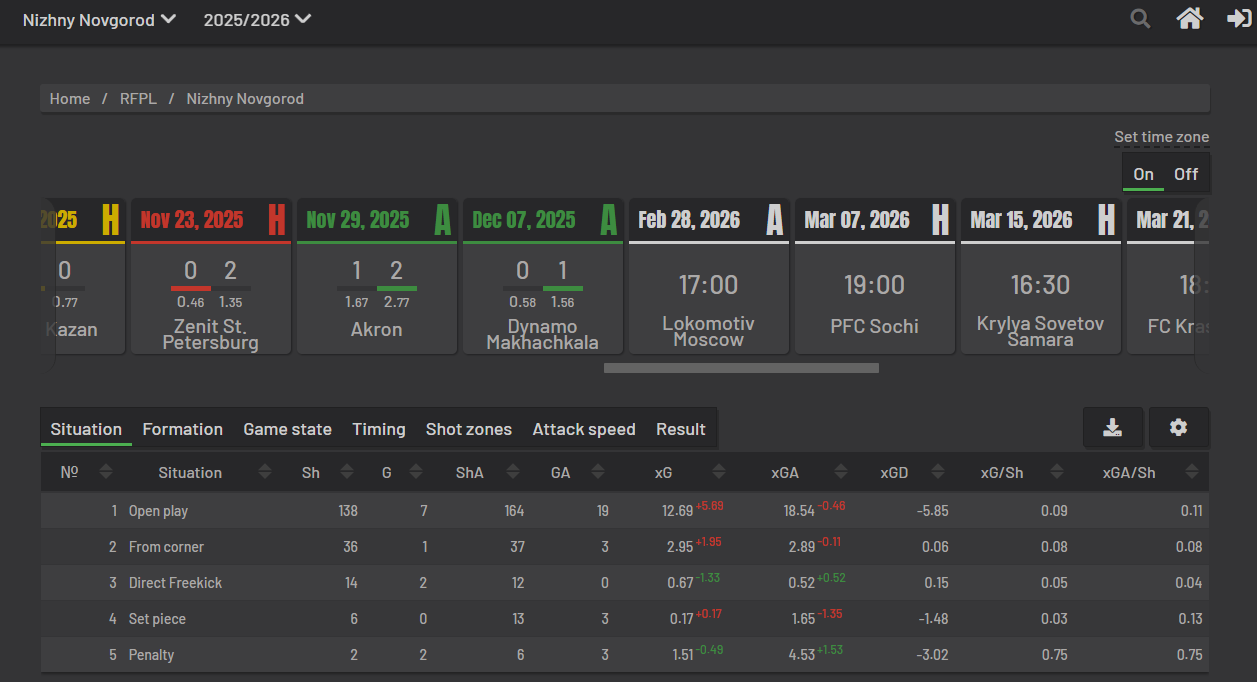Click the match carousel horizontal scrollbar

click(741, 368)
